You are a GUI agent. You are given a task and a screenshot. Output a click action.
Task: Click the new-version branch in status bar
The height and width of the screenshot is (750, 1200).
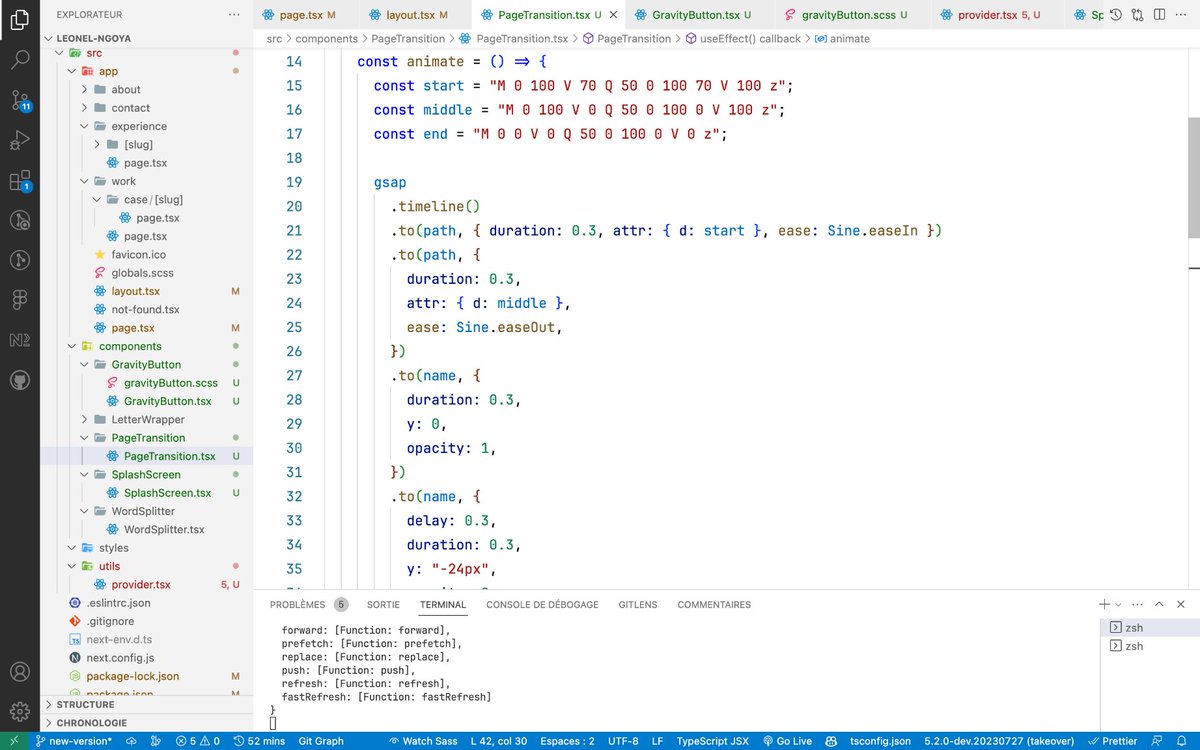(x=72, y=741)
